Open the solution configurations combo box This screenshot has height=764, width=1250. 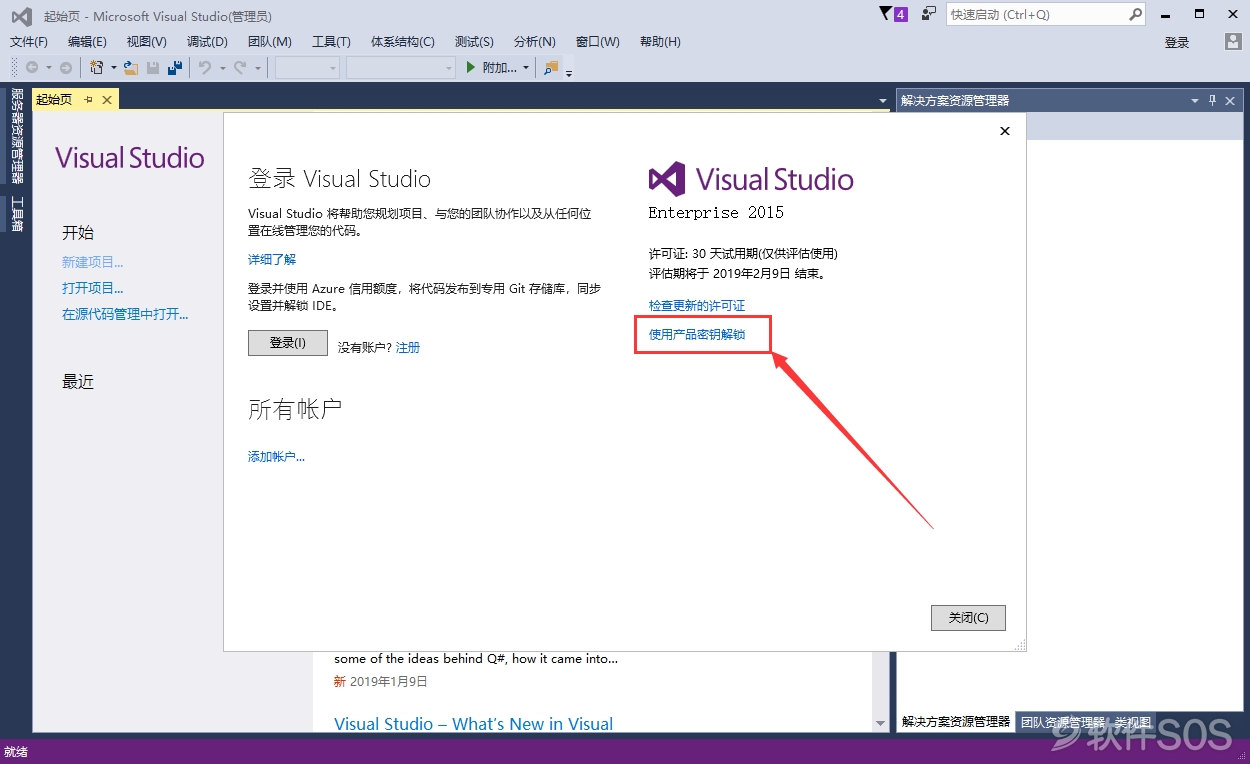(307, 67)
